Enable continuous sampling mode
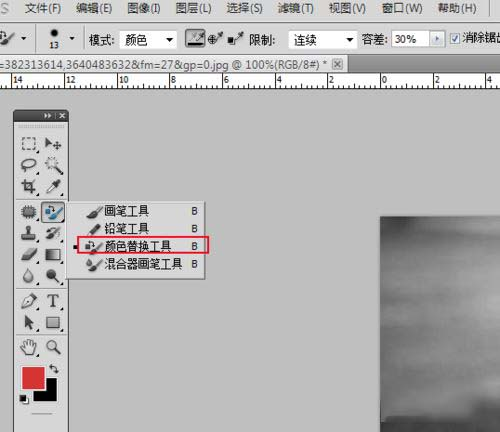Viewport: 500px width, 432px height. pyautogui.click(x=195, y=39)
